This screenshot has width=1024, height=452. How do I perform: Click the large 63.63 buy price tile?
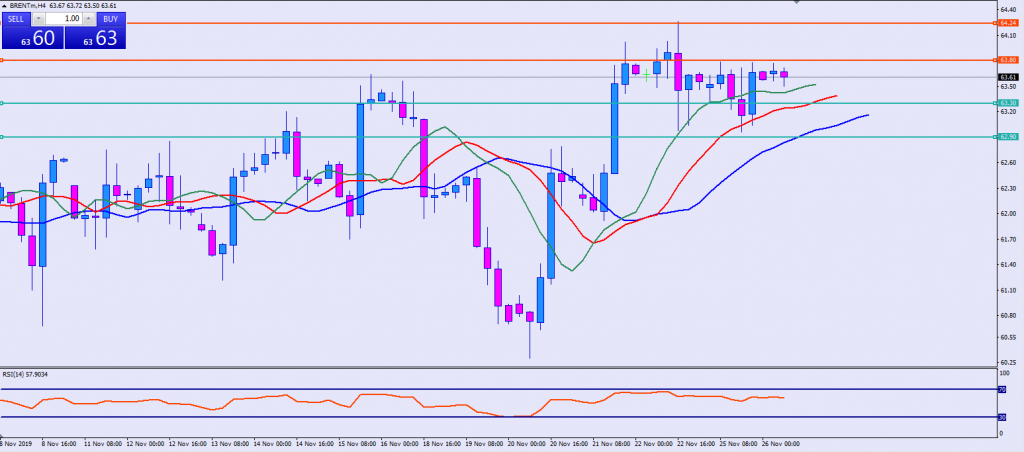(96, 38)
